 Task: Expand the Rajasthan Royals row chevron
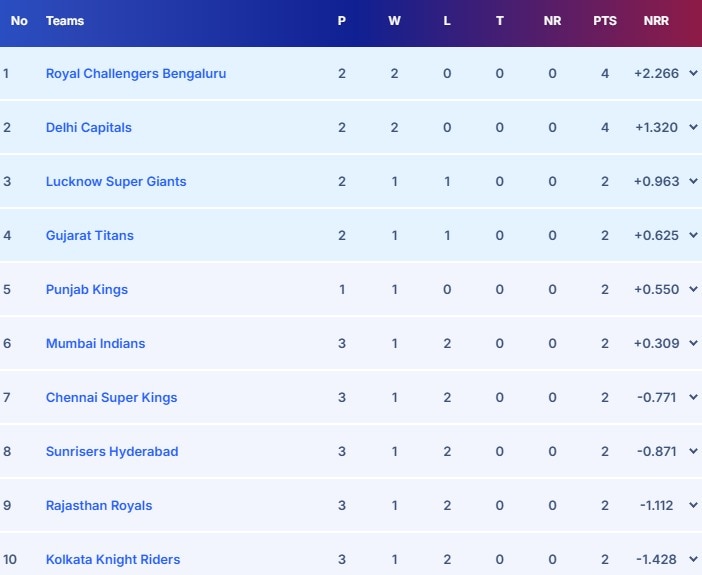click(693, 505)
